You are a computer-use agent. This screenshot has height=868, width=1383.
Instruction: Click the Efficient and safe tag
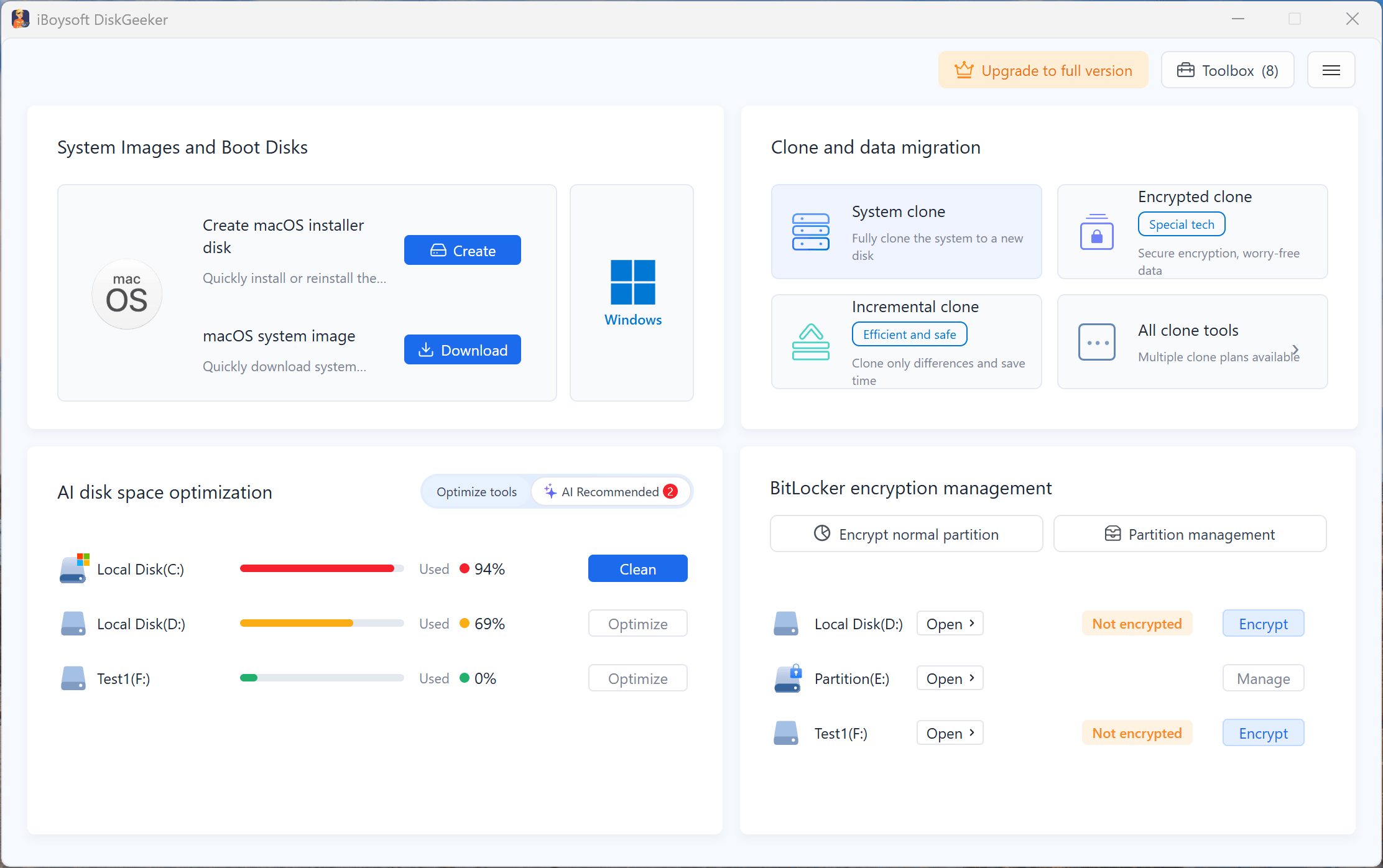[910, 335]
